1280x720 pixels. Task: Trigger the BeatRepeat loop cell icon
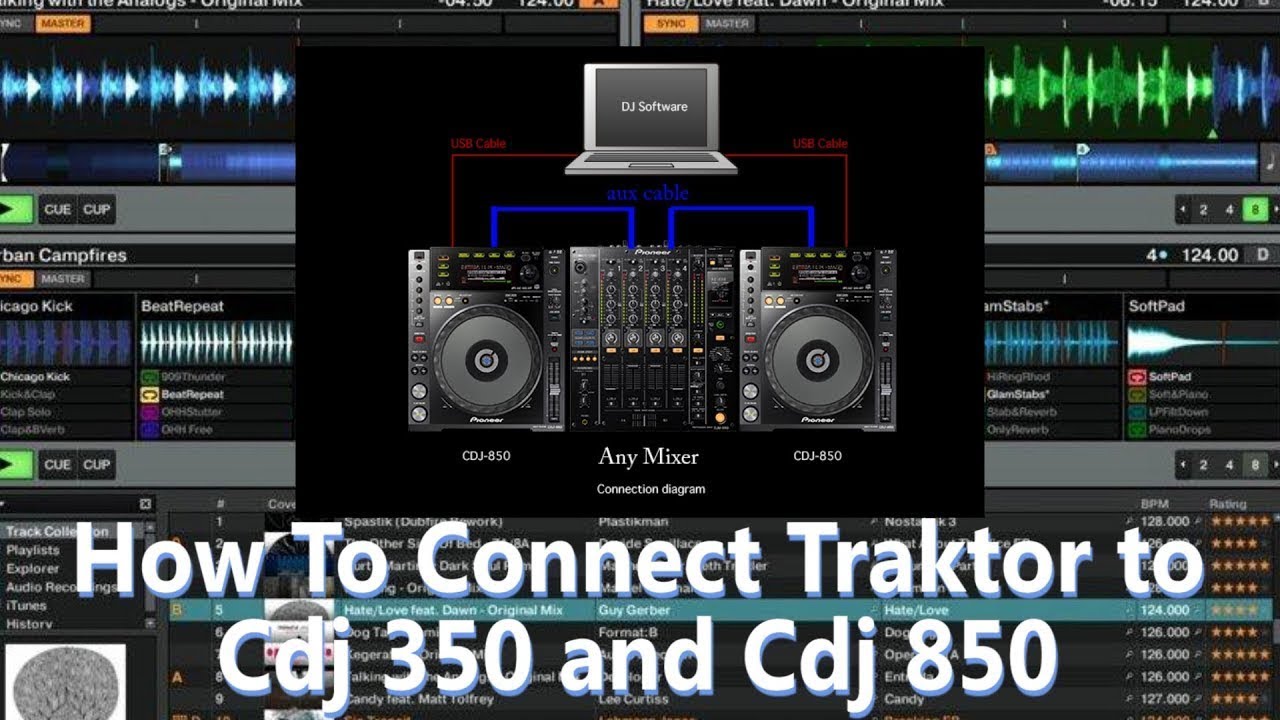pos(149,395)
